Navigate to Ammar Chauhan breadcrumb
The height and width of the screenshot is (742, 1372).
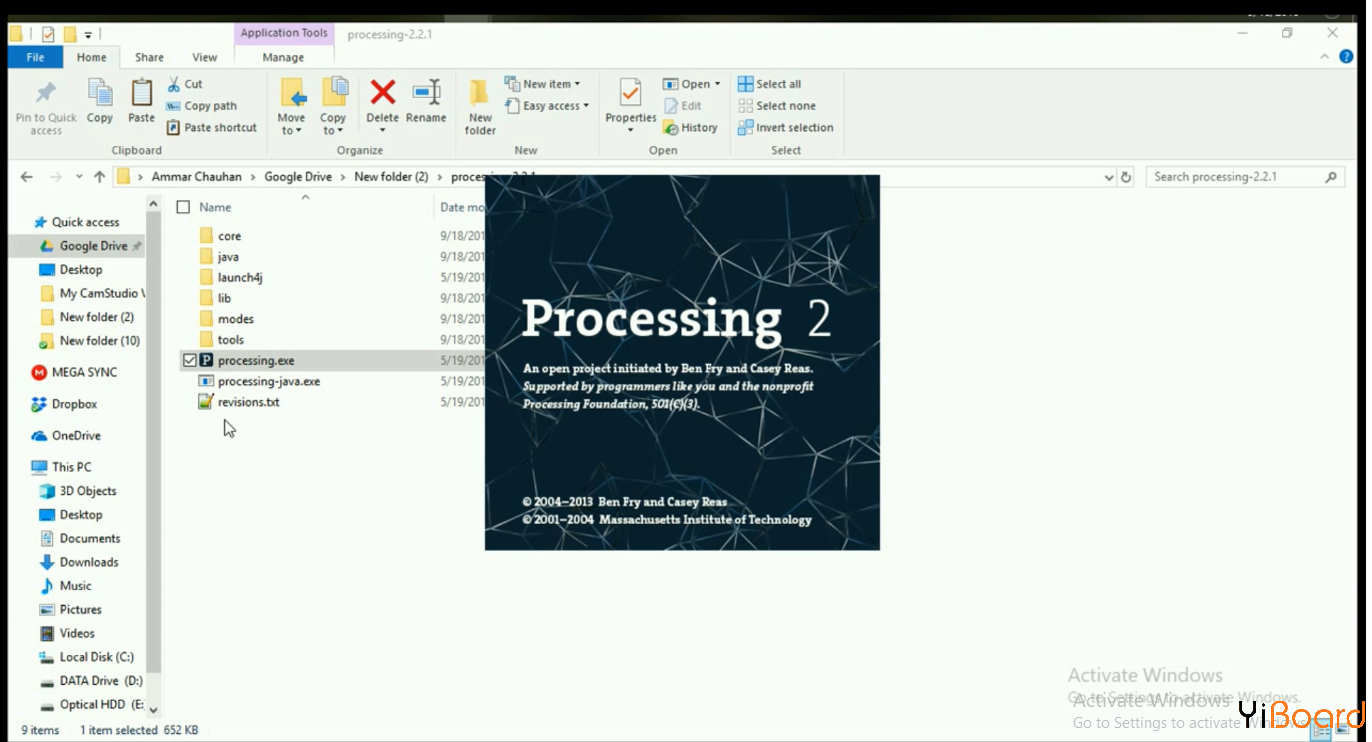tap(197, 177)
